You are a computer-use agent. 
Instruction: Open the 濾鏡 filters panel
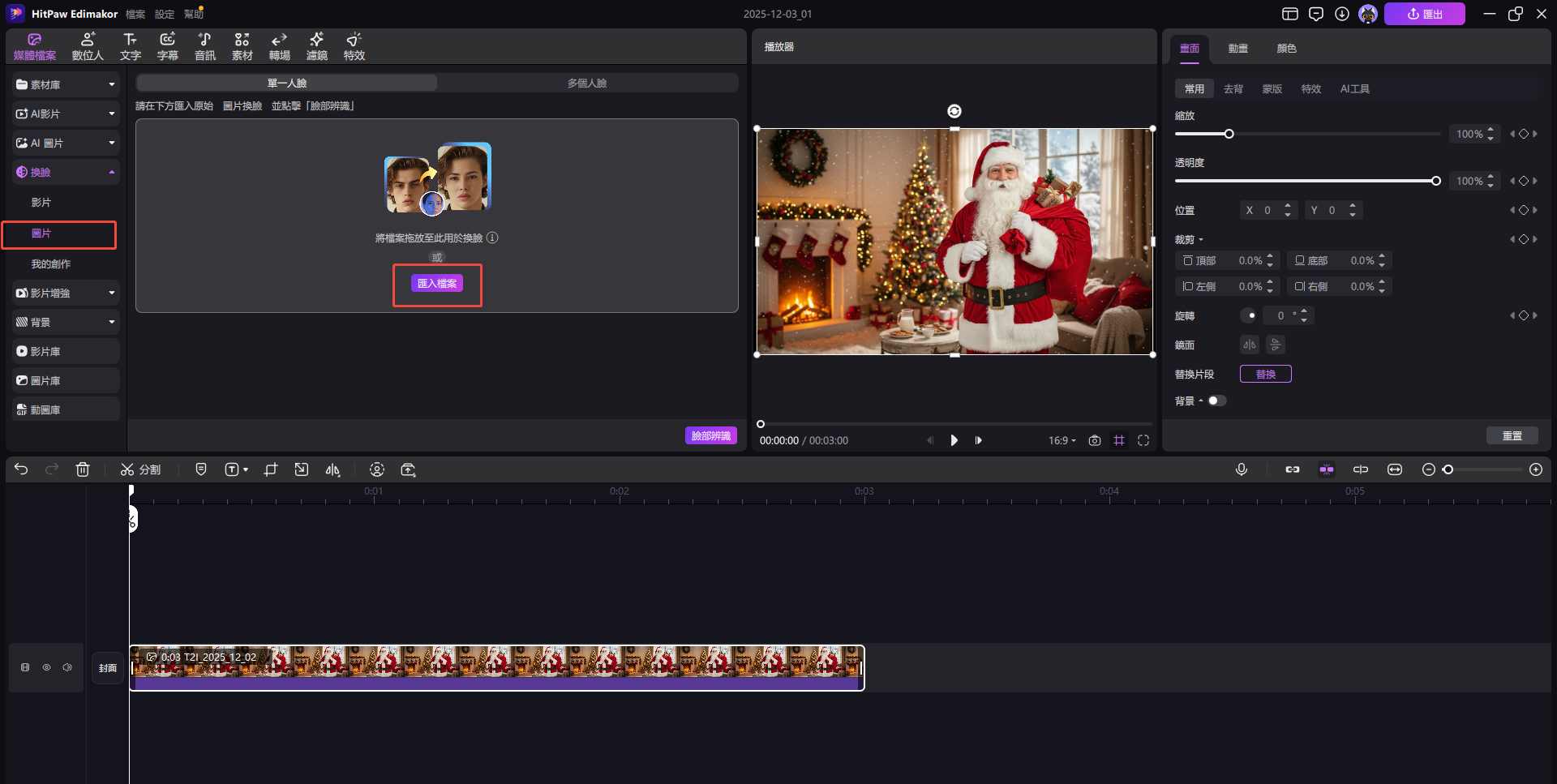pos(316,46)
